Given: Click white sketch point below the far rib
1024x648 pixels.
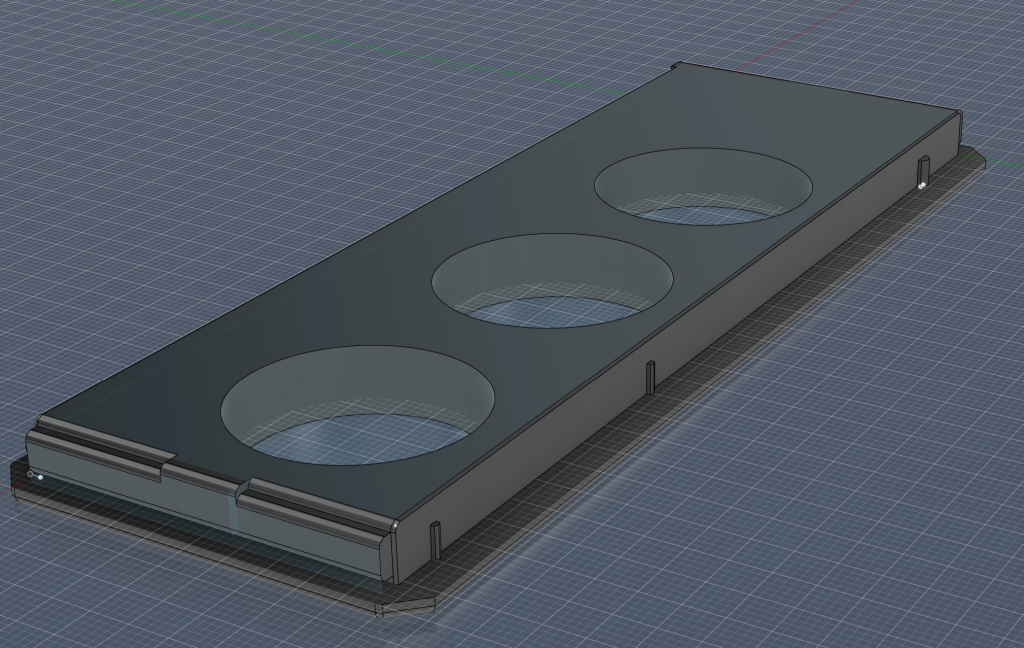Looking at the screenshot, I should pyautogui.click(x=920, y=185).
